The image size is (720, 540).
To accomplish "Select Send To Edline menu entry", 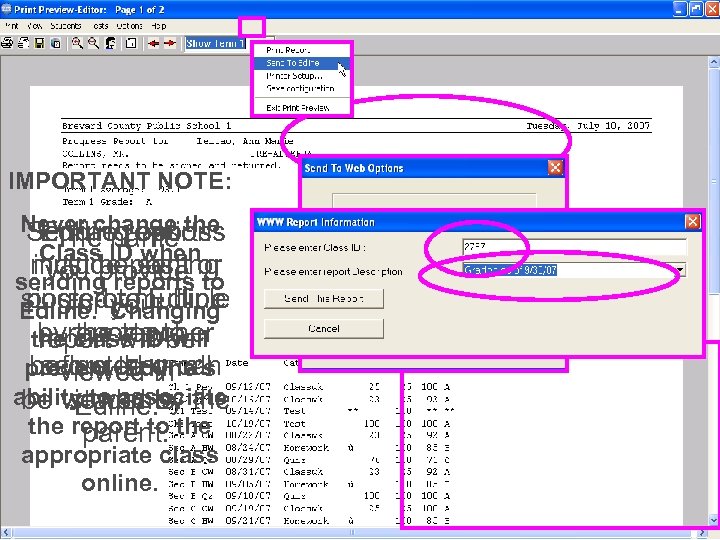I will [x=302, y=63].
